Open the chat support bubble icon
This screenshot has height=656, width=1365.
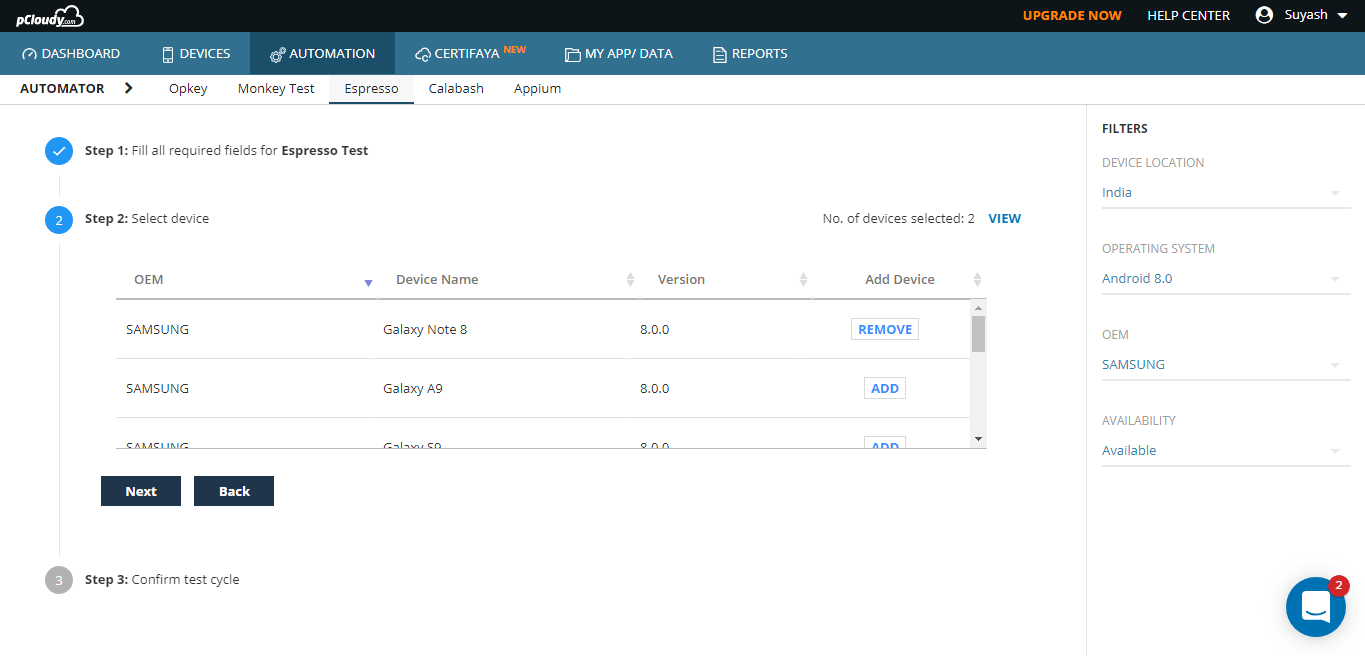(1315, 607)
